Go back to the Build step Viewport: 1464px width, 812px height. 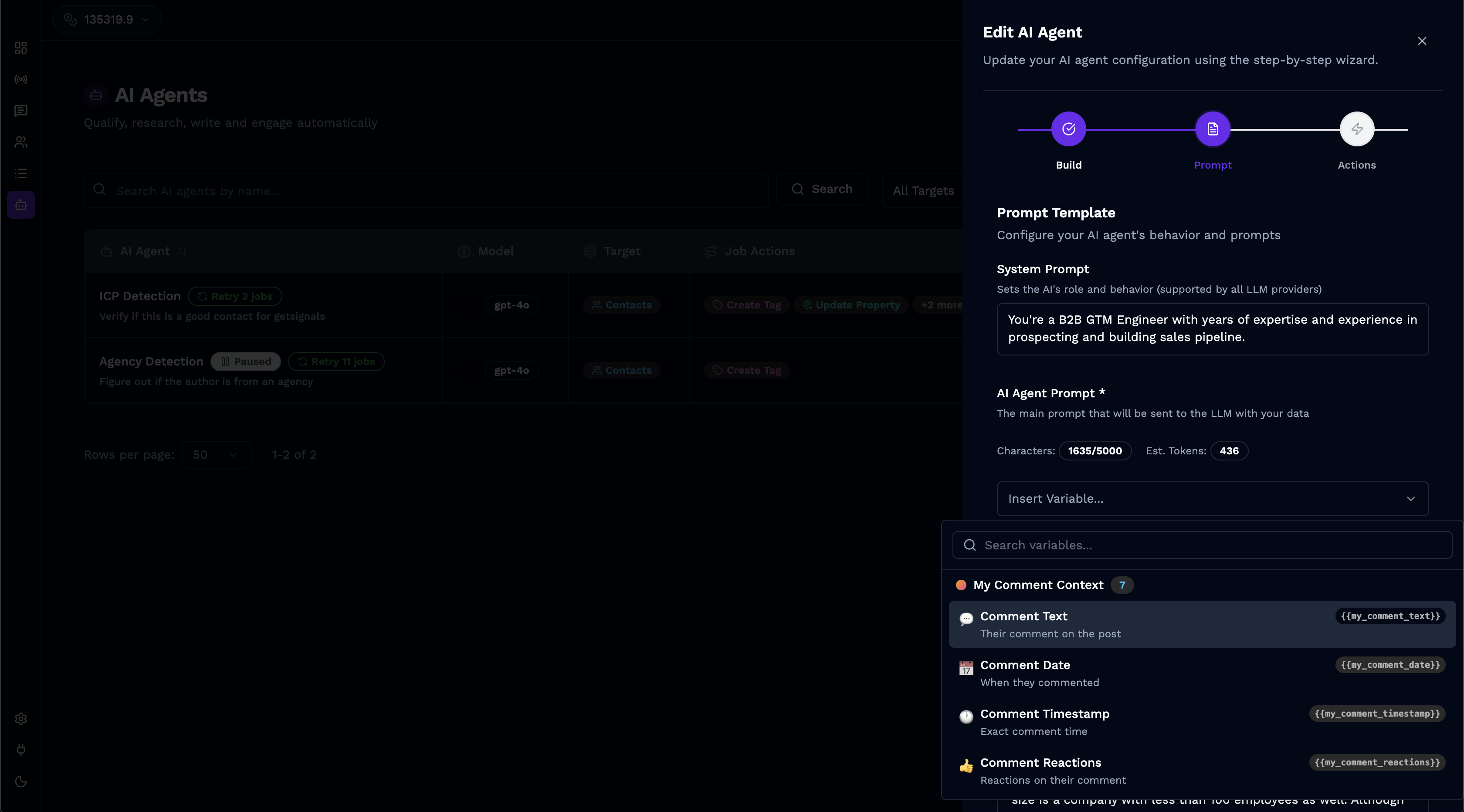tap(1068, 129)
